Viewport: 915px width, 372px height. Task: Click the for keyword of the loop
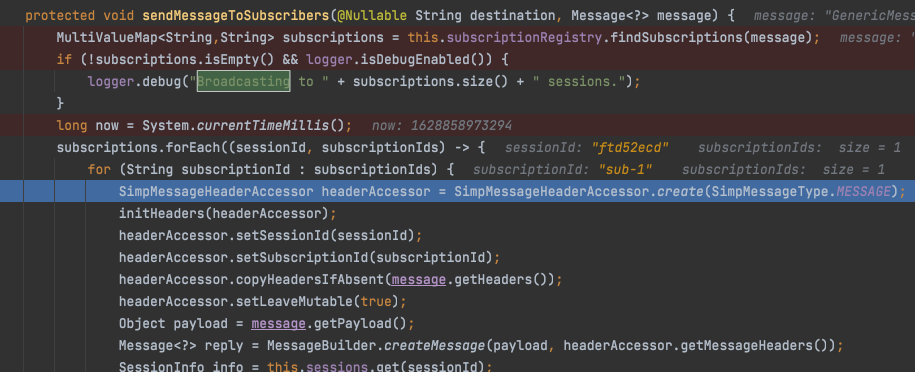(99, 170)
